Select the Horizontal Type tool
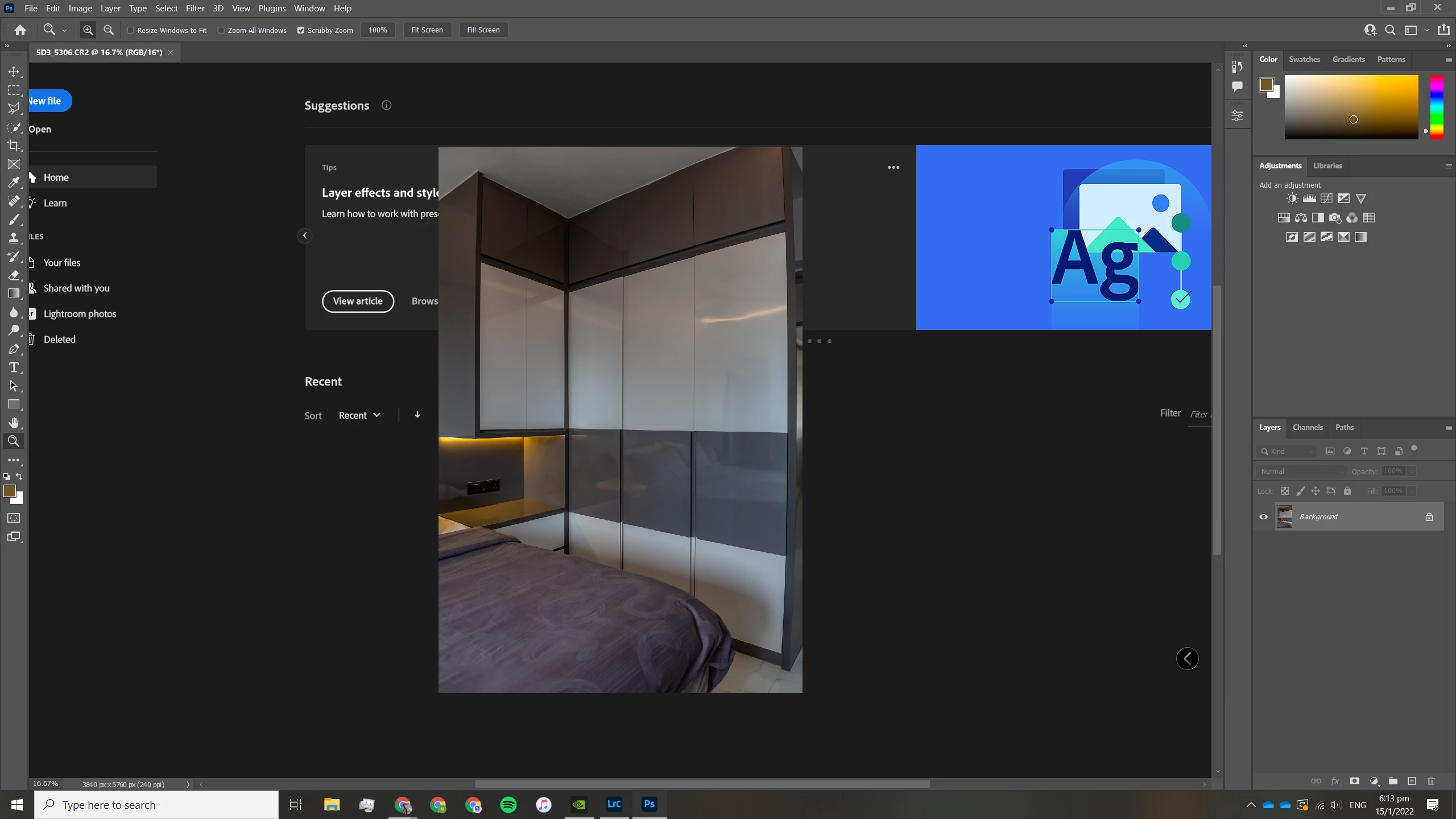Image resolution: width=1456 pixels, height=819 pixels. 14,367
